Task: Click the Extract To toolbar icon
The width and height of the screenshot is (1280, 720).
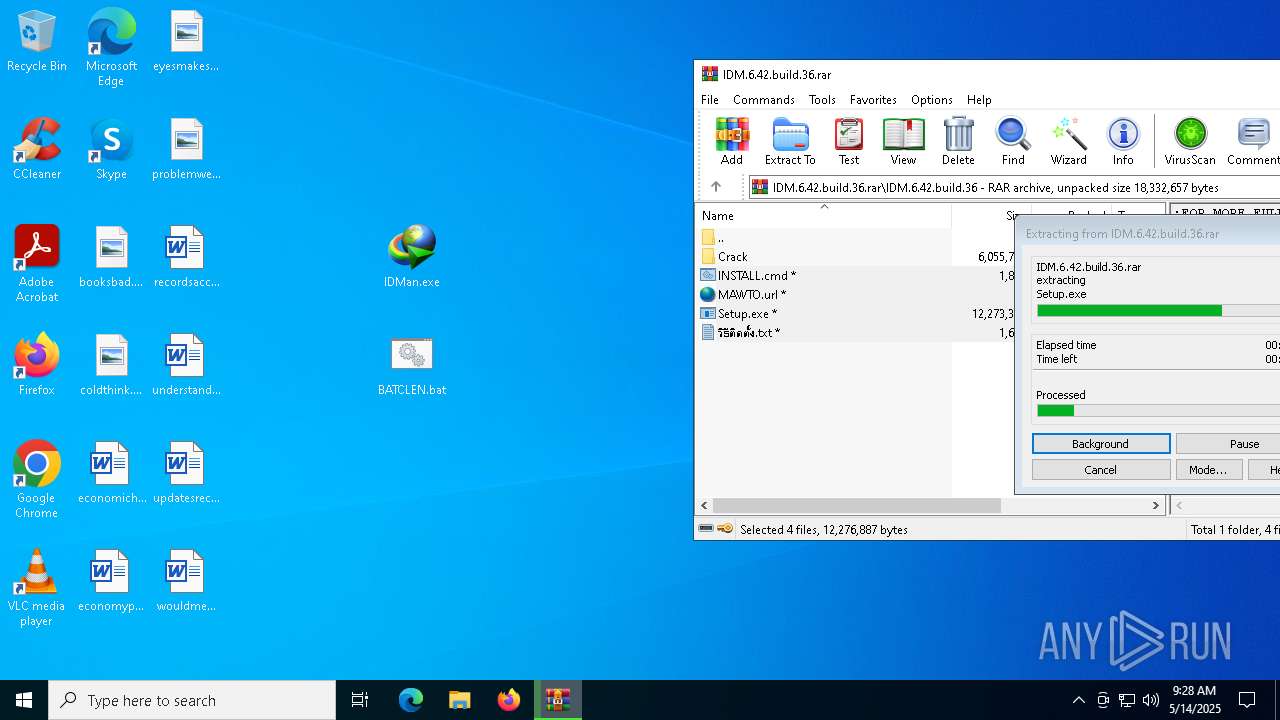Action: 790,141
